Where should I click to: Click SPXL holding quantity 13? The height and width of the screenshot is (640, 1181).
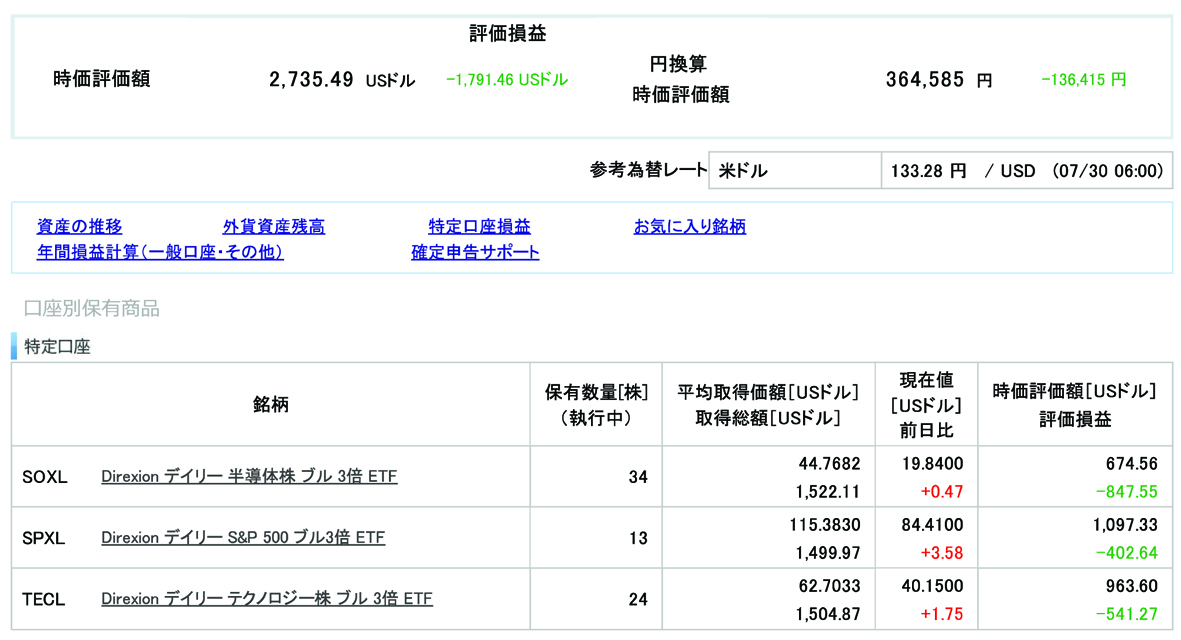[638, 538]
